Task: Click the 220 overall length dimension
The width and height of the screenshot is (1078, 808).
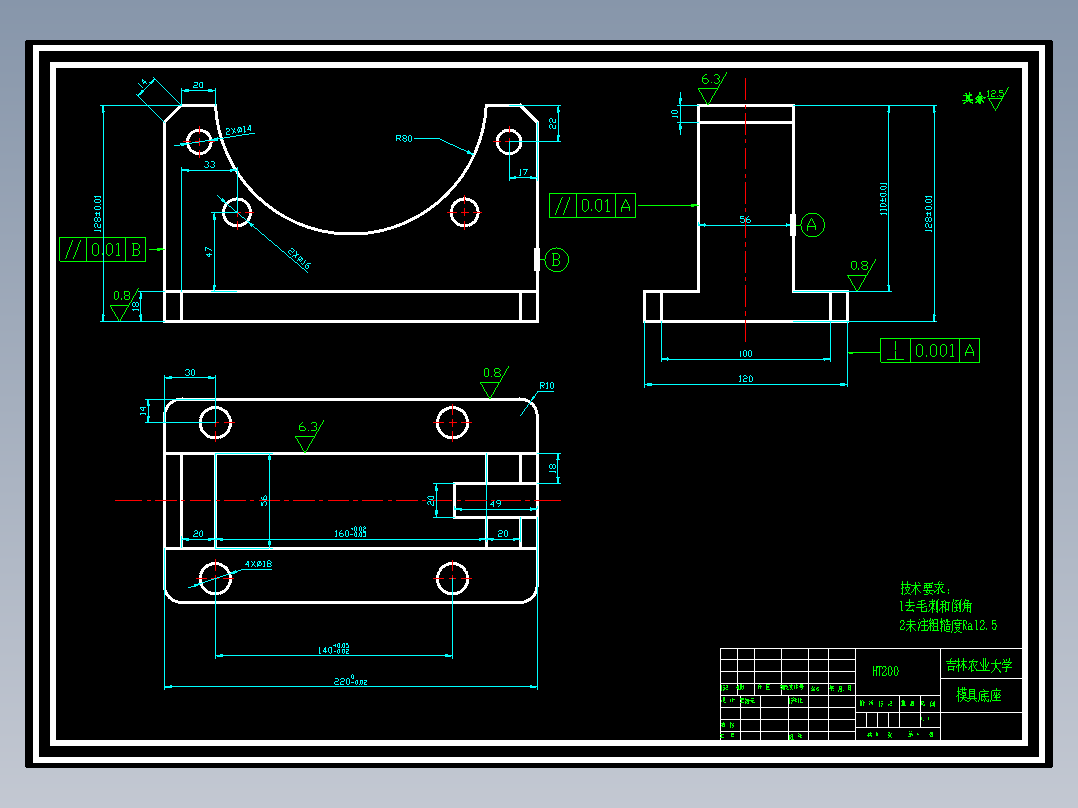Action: [x=351, y=680]
